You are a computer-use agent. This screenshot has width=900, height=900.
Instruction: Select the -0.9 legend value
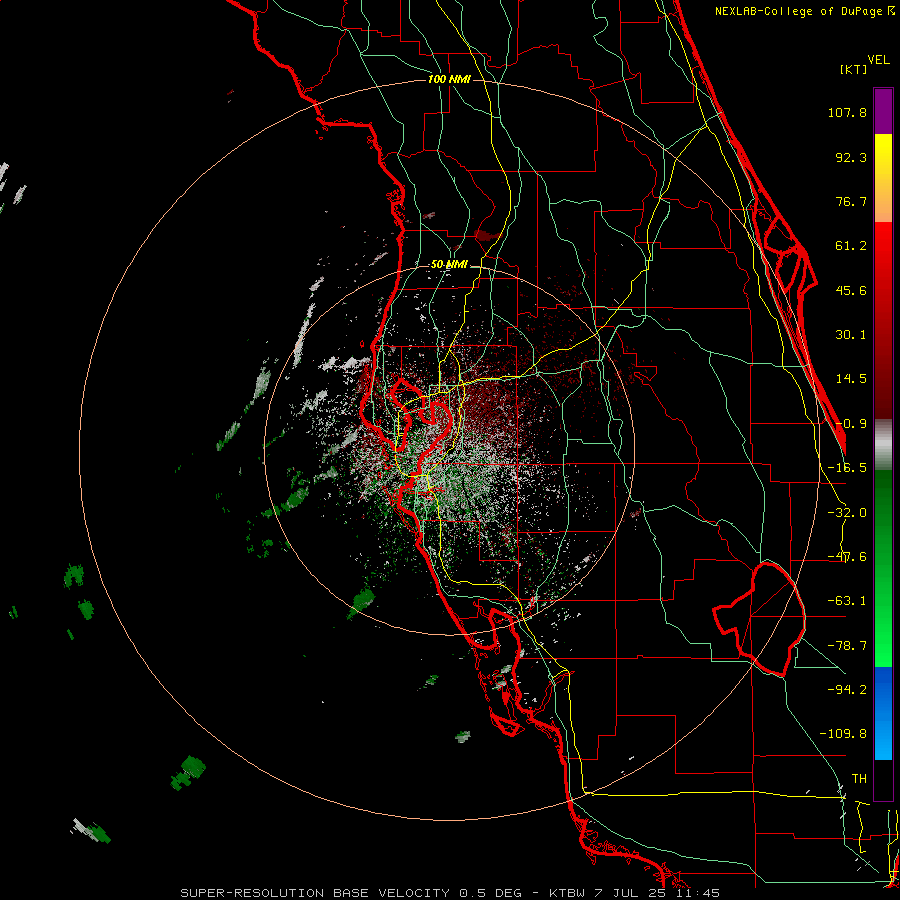tap(851, 424)
